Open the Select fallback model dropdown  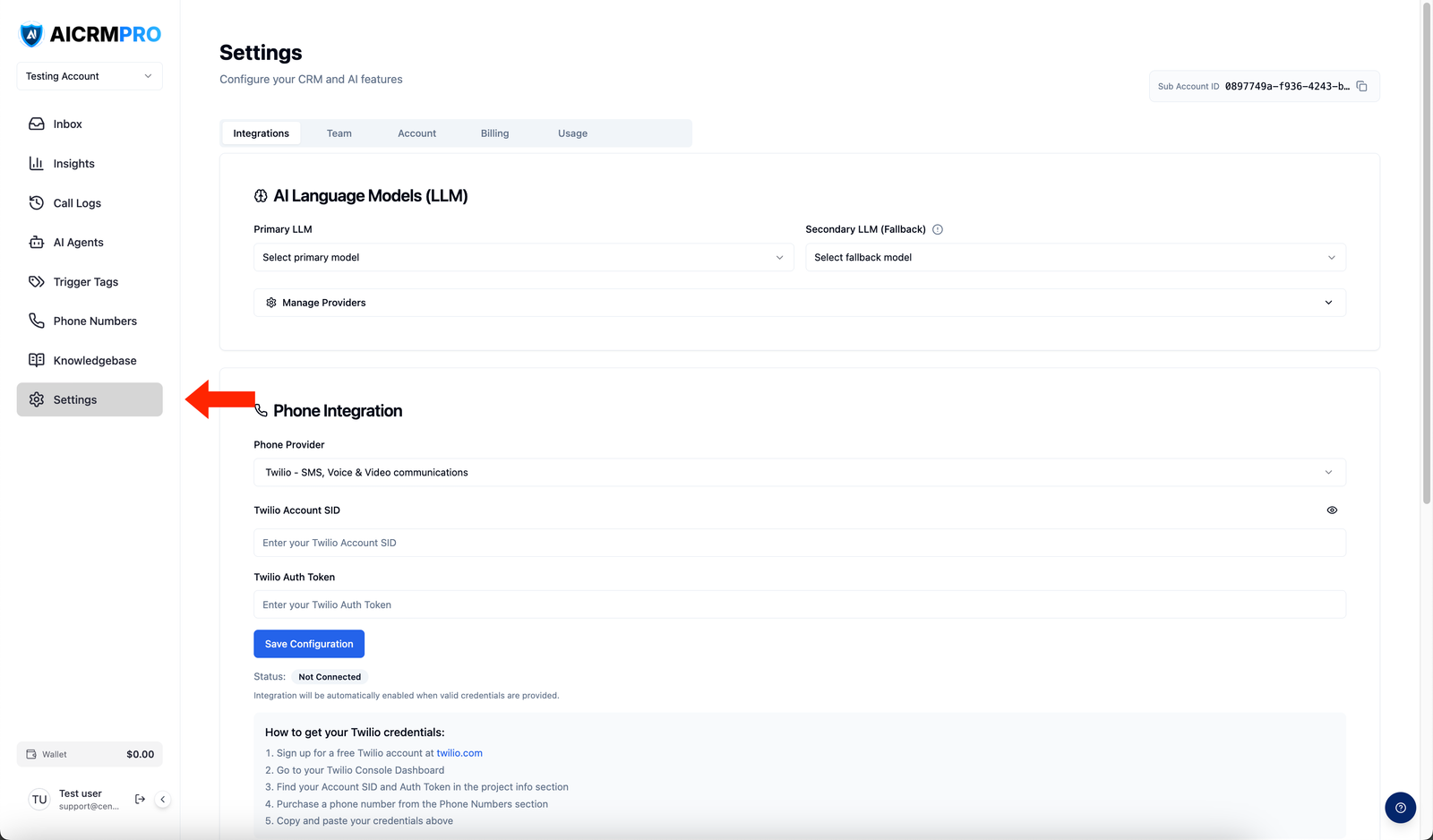pos(1075,257)
